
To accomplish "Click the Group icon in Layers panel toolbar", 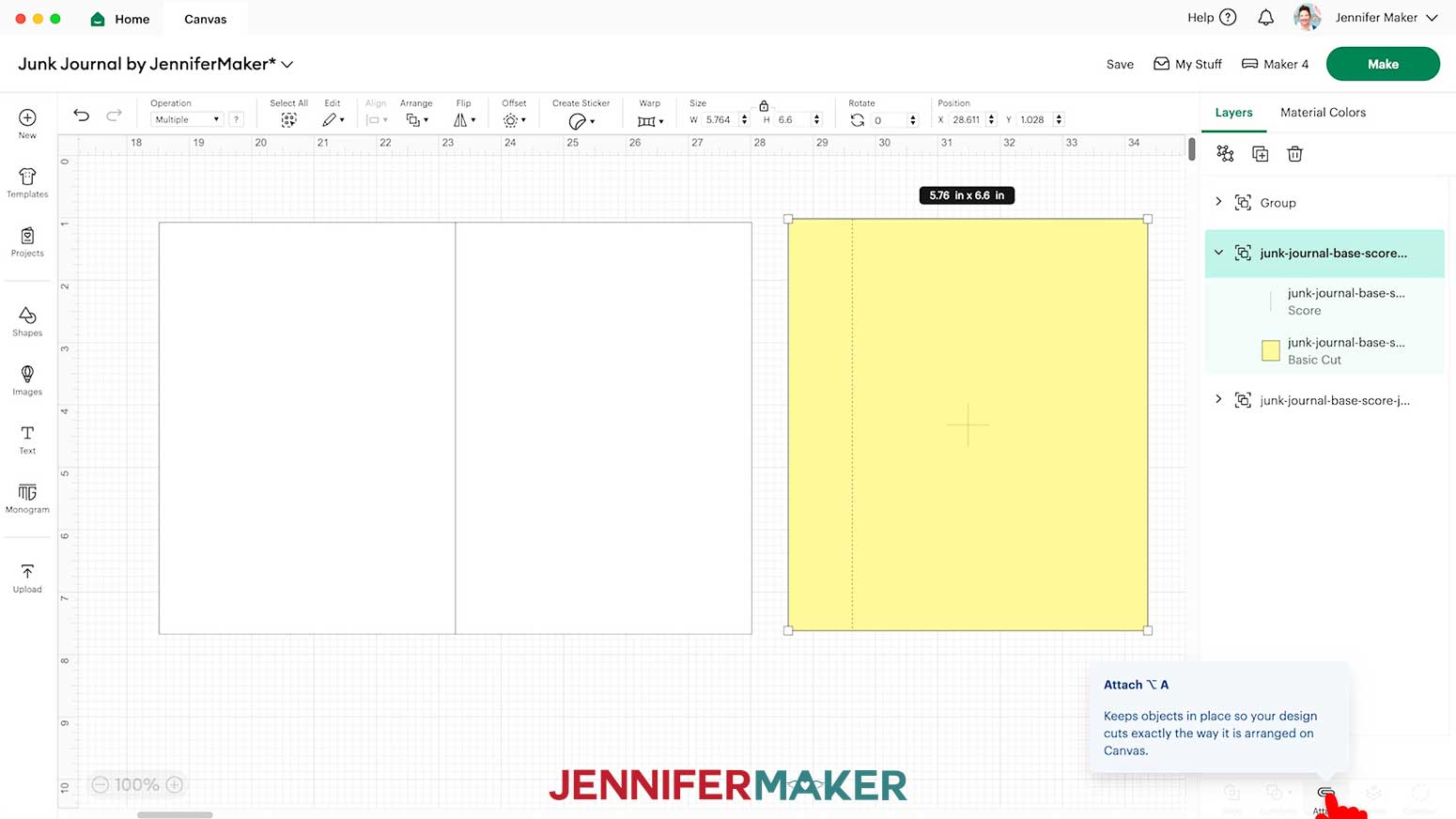I will point(1225,153).
